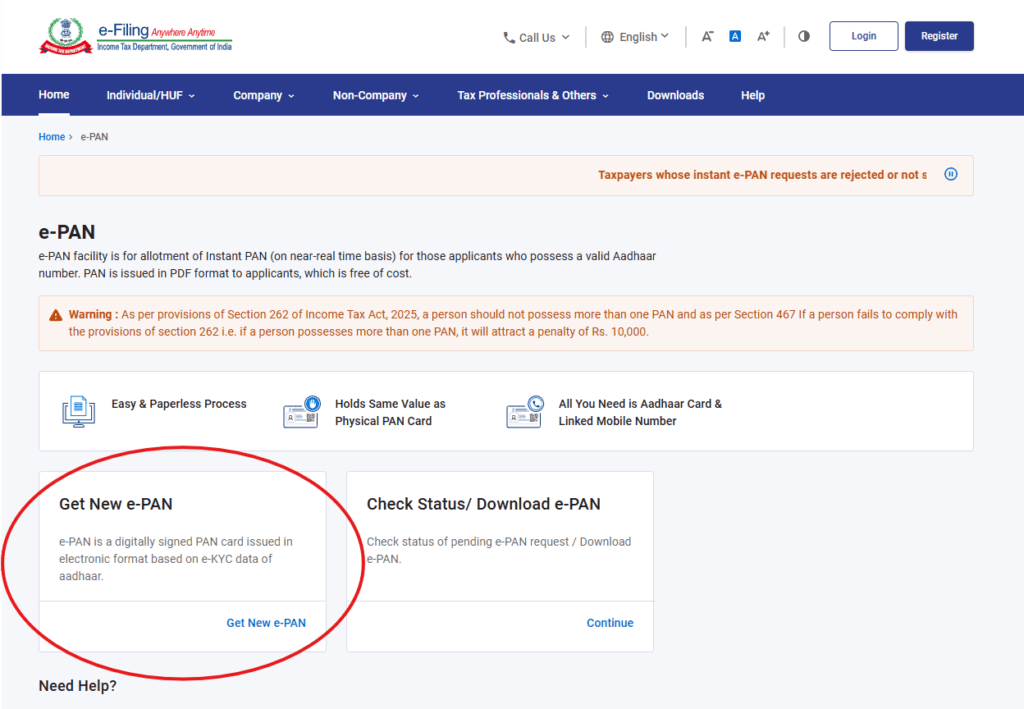The image size is (1024, 709).
Task: Expand Tax Professionals & Others menu
Action: pyautogui.click(x=533, y=95)
